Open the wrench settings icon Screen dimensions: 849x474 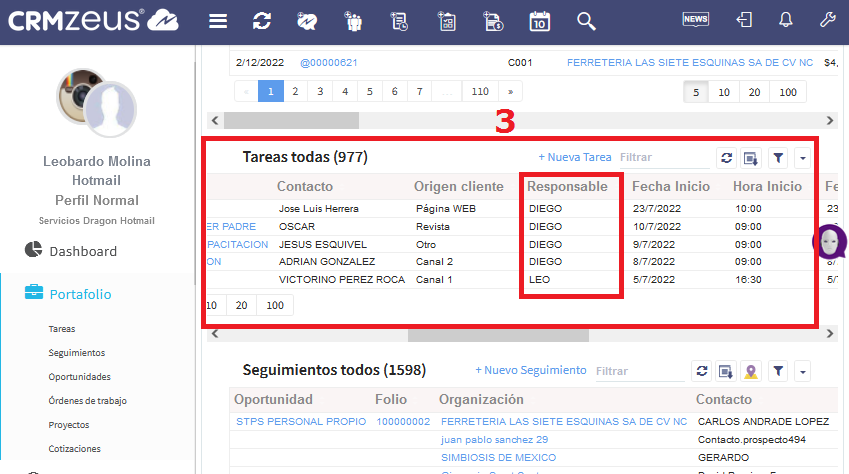(x=827, y=20)
